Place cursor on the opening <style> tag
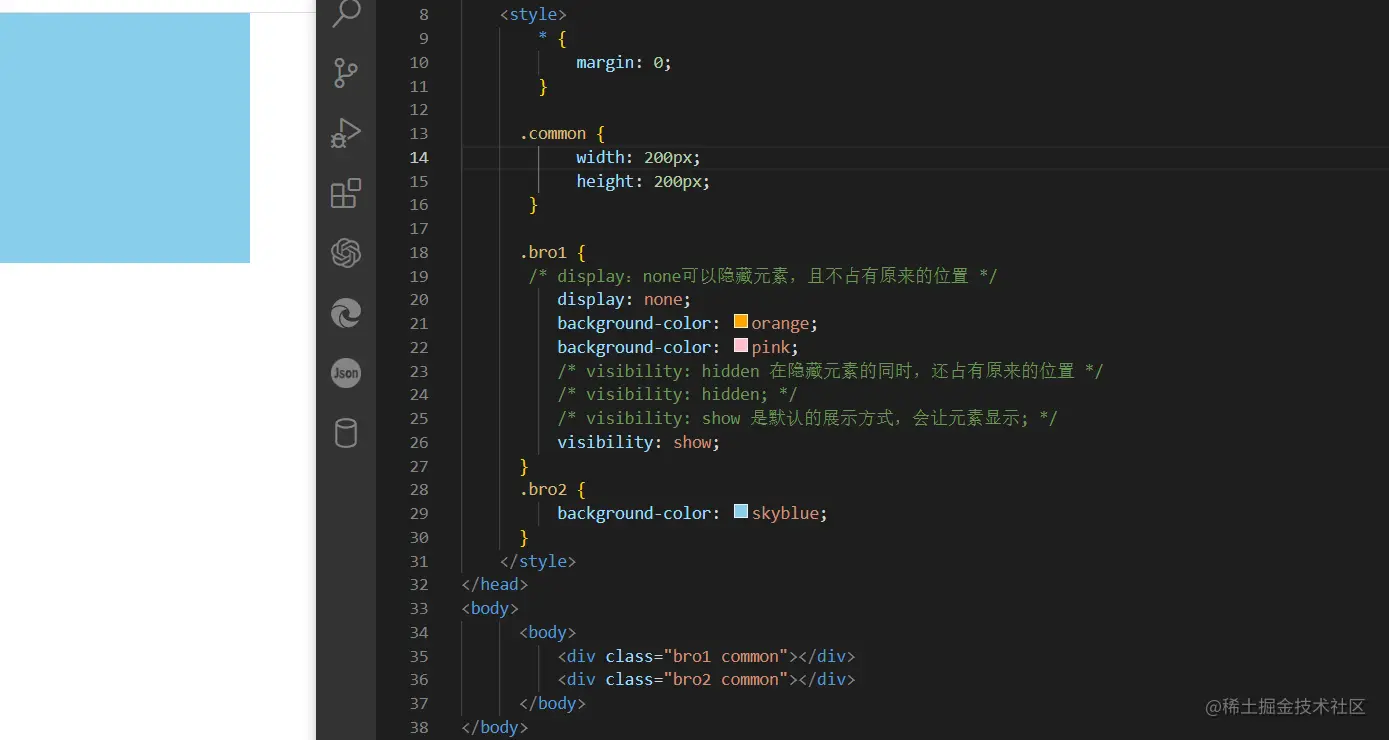The image size is (1389, 740). [x=534, y=15]
